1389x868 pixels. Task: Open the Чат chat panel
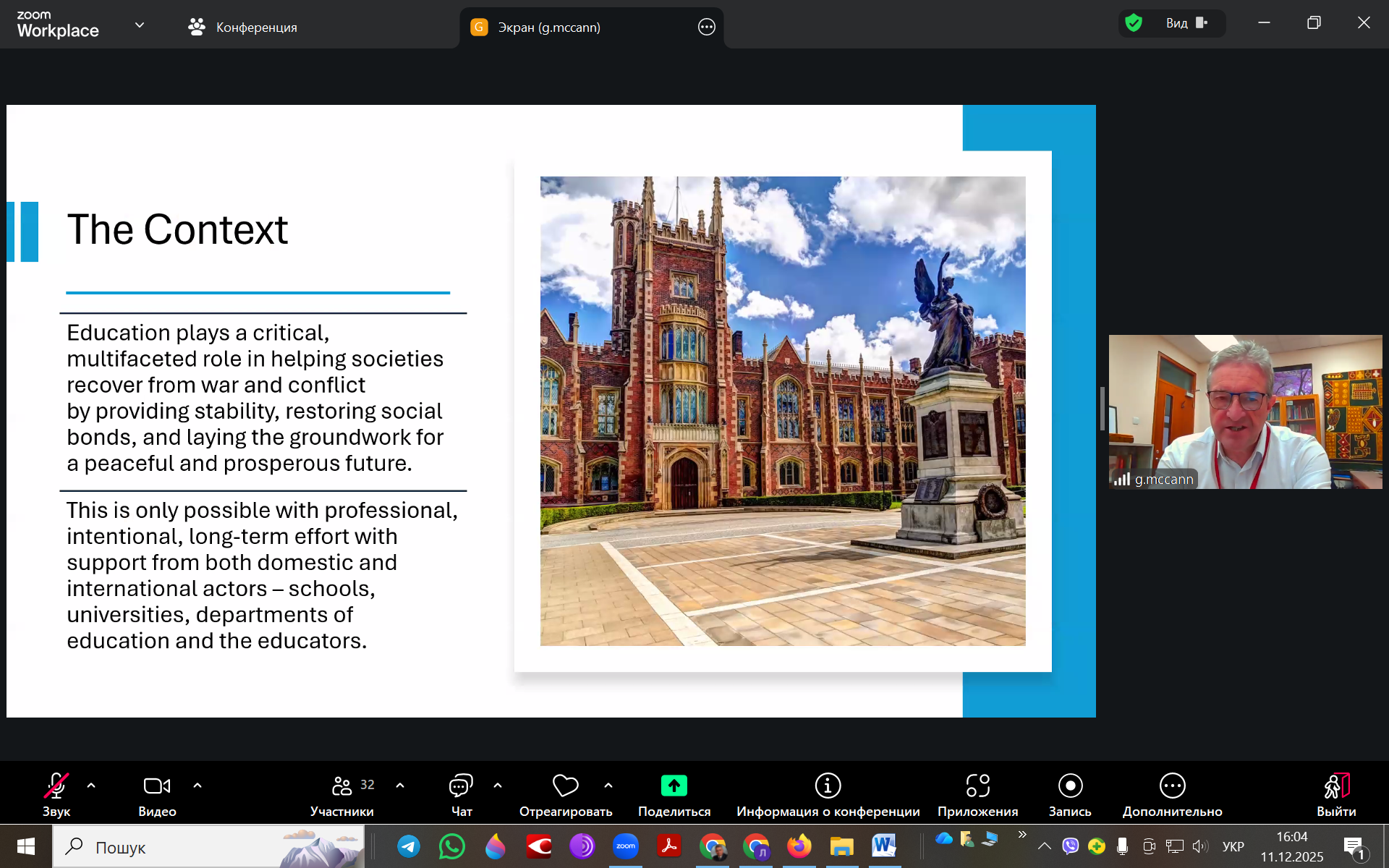coord(461,793)
